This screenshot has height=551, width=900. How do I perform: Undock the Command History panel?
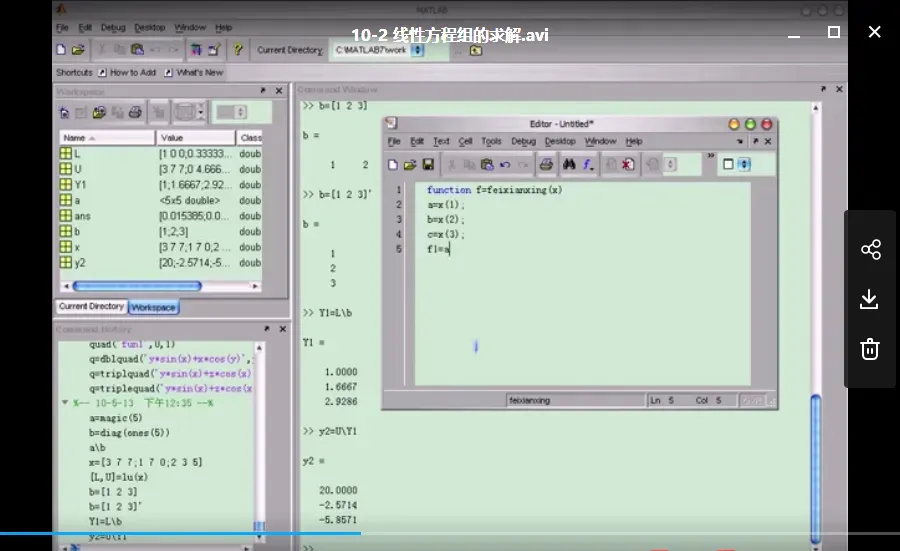[x=266, y=329]
